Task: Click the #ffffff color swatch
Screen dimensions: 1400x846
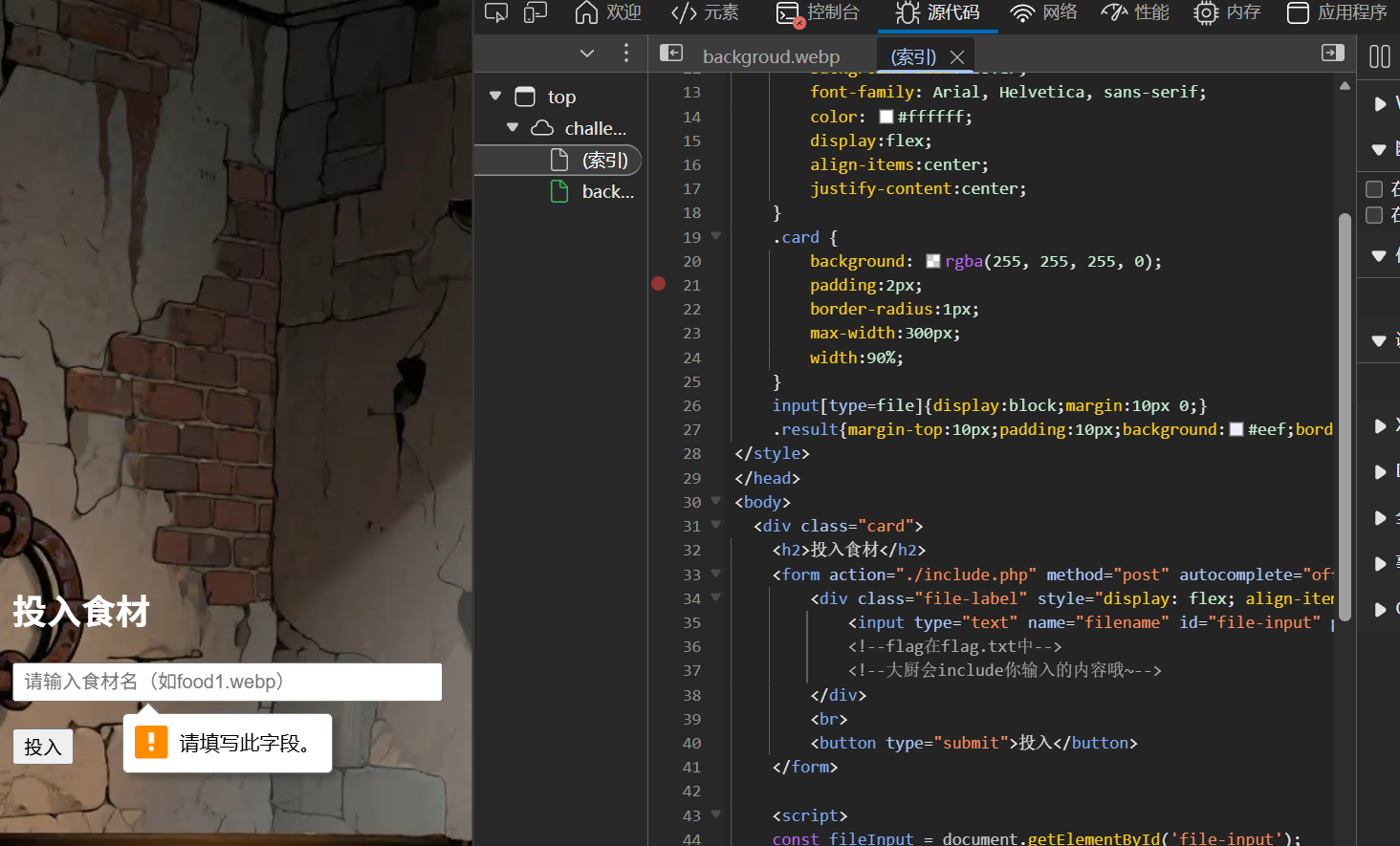Action: click(886, 117)
